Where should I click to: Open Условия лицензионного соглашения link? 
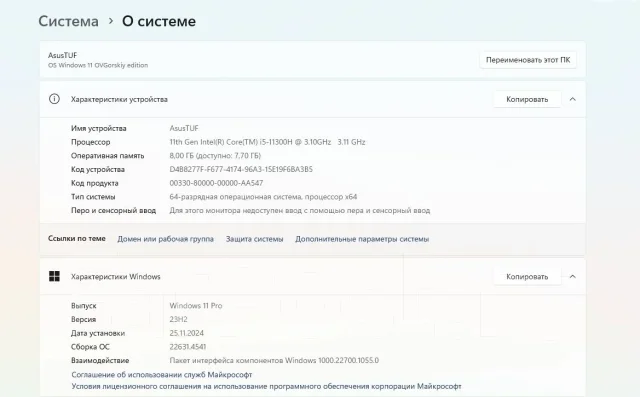tap(266, 386)
